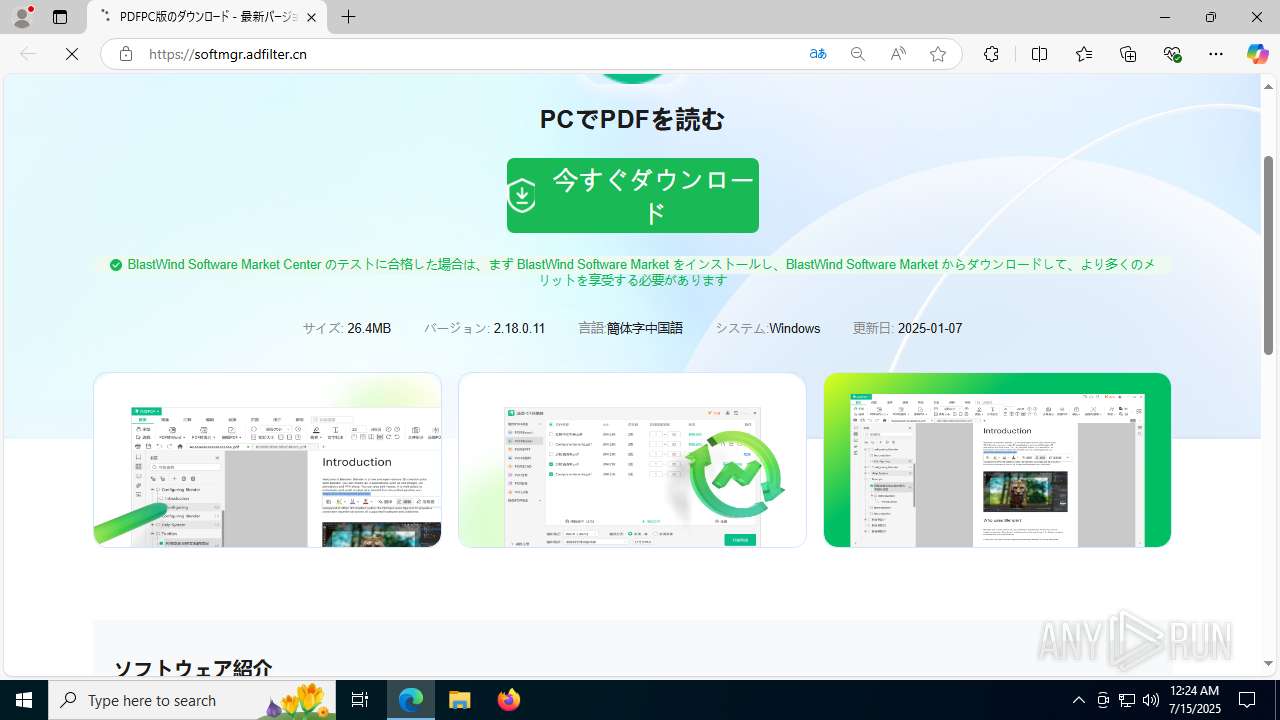The height and width of the screenshot is (720, 1280).
Task: Click the PCでPDFを読む heading
Action: click(632, 120)
